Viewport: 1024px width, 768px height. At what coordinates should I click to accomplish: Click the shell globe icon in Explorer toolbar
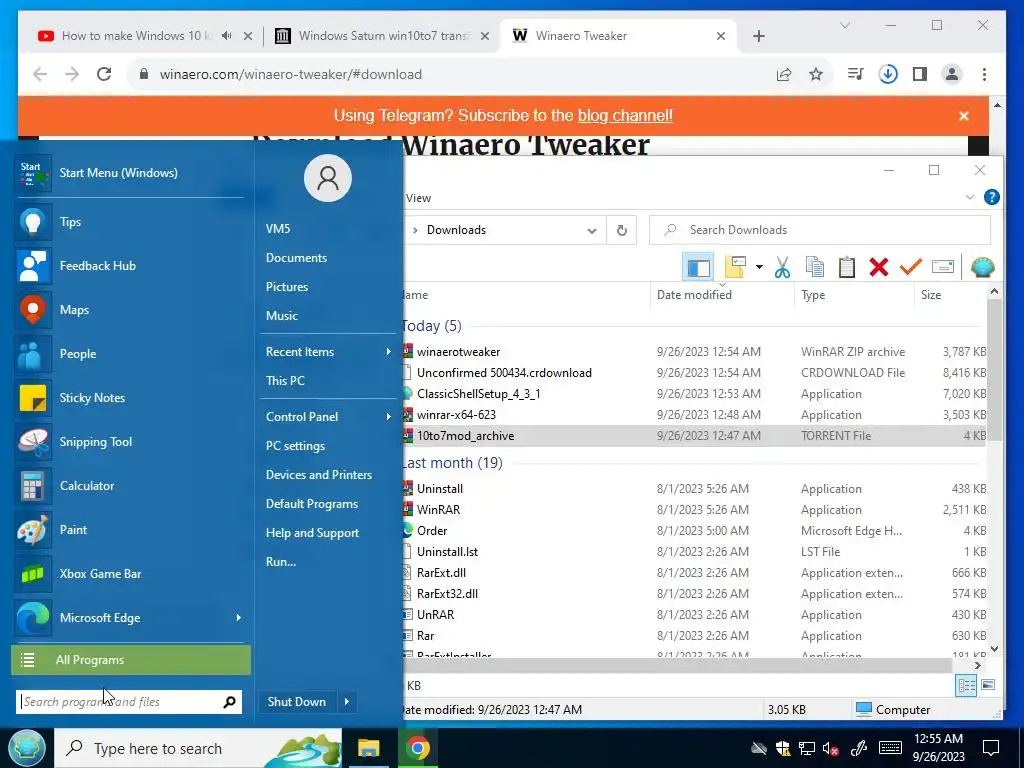tap(982, 267)
